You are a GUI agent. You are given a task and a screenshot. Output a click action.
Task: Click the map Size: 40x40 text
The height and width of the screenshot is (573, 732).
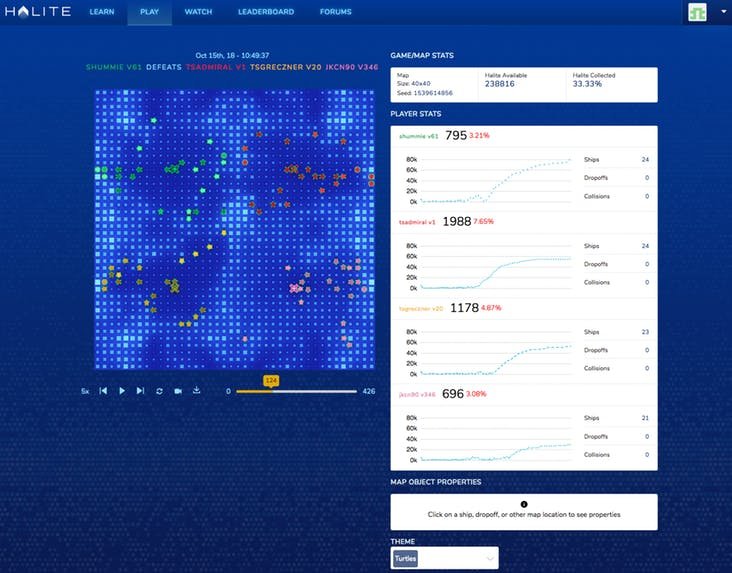pyautogui.click(x=414, y=84)
